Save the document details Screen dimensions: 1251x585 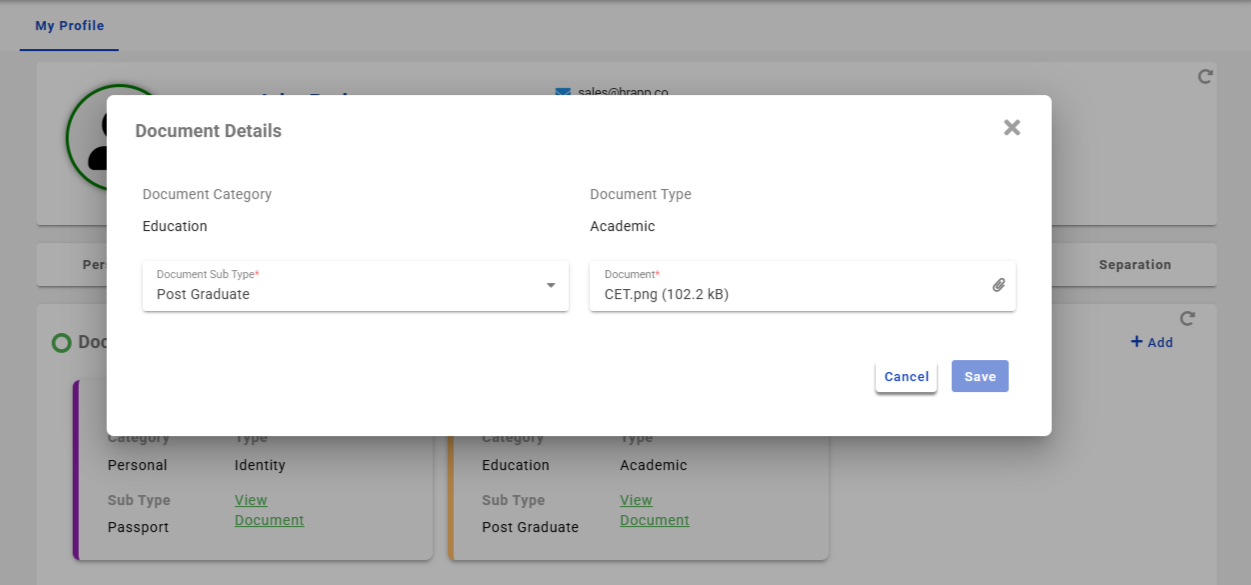tap(979, 376)
